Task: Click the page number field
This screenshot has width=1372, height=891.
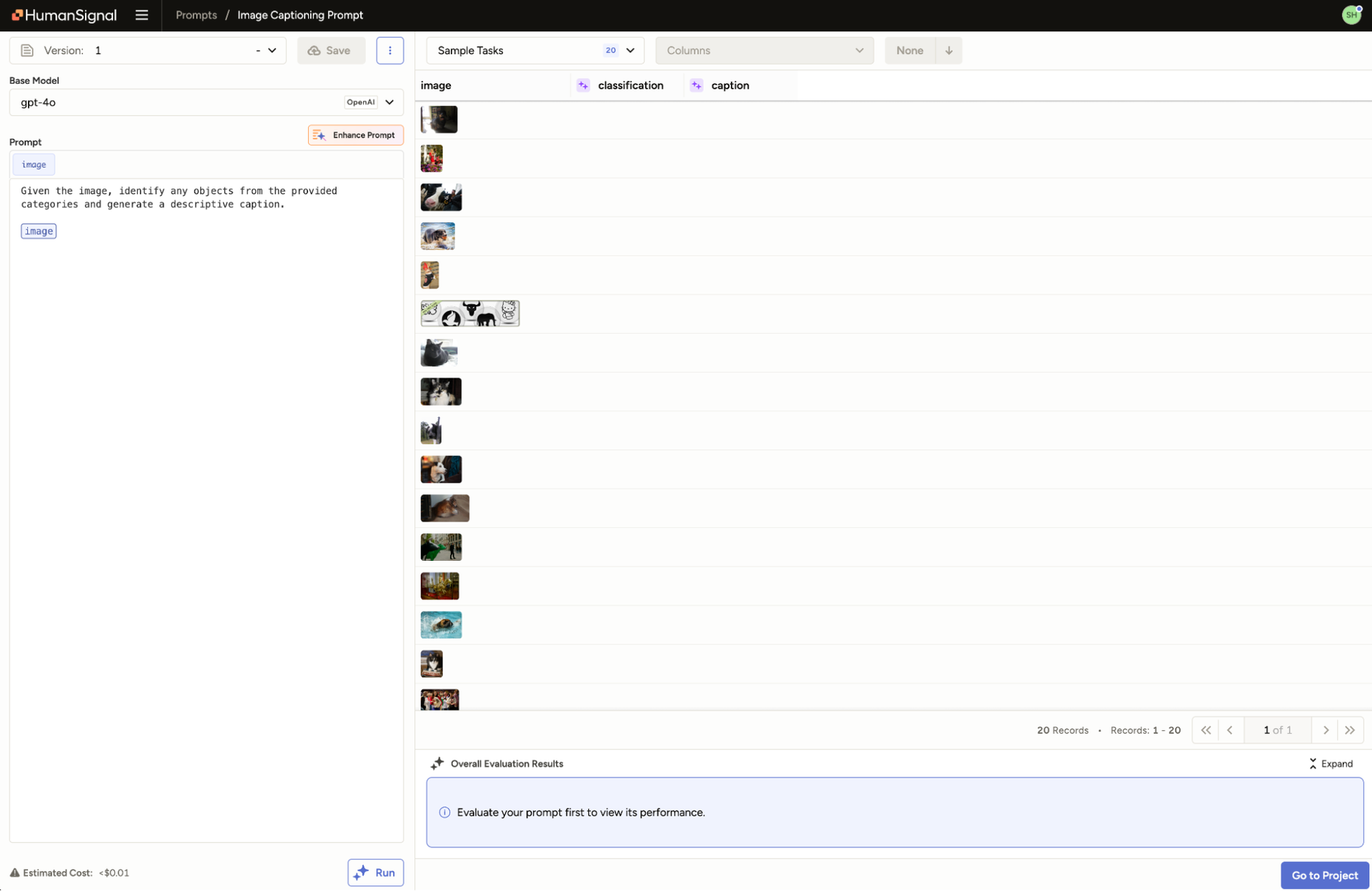Action: [x=1277, y=730]
